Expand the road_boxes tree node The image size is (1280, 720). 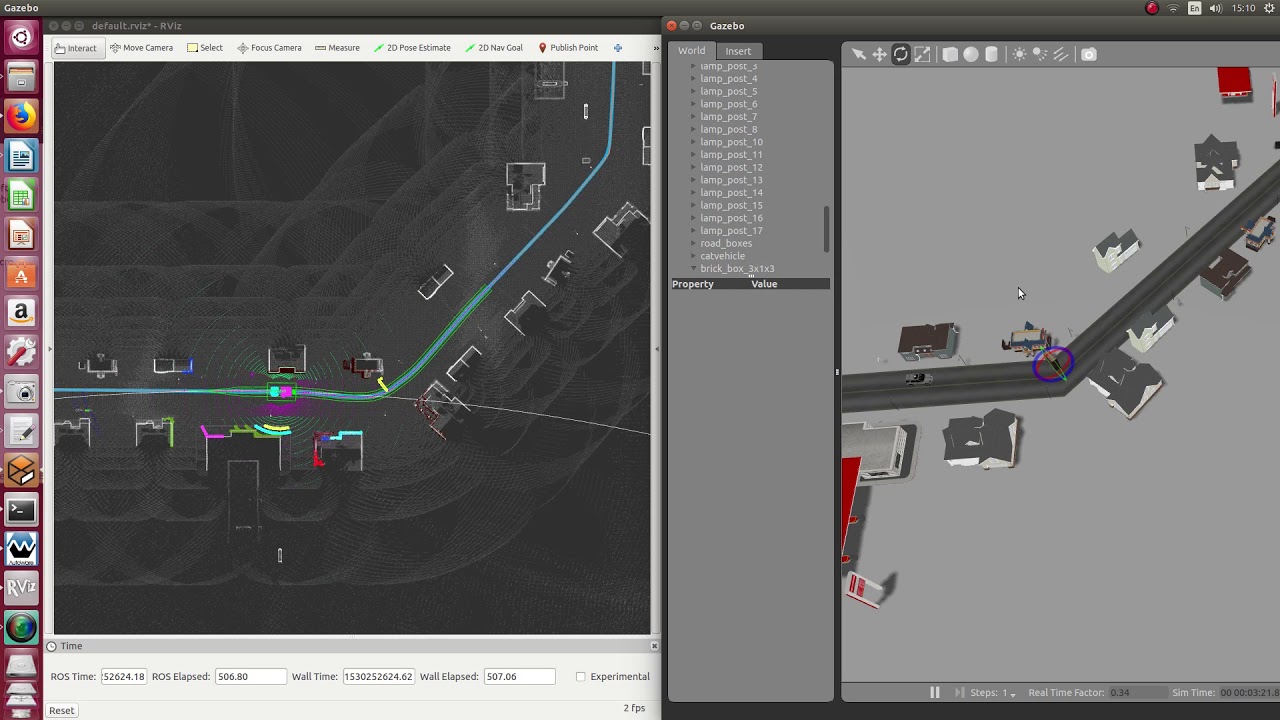click(x=694, y=244)
